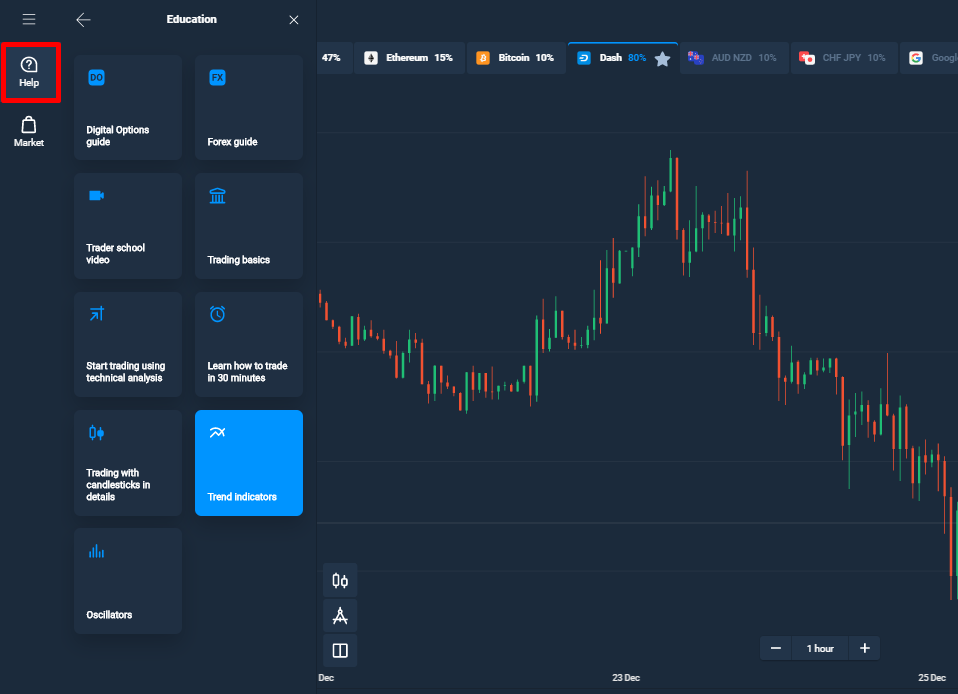This screenshot has width=958, height=694.
Task: Open Learn how to trade in 30 minutes
Action: (249, 345)
